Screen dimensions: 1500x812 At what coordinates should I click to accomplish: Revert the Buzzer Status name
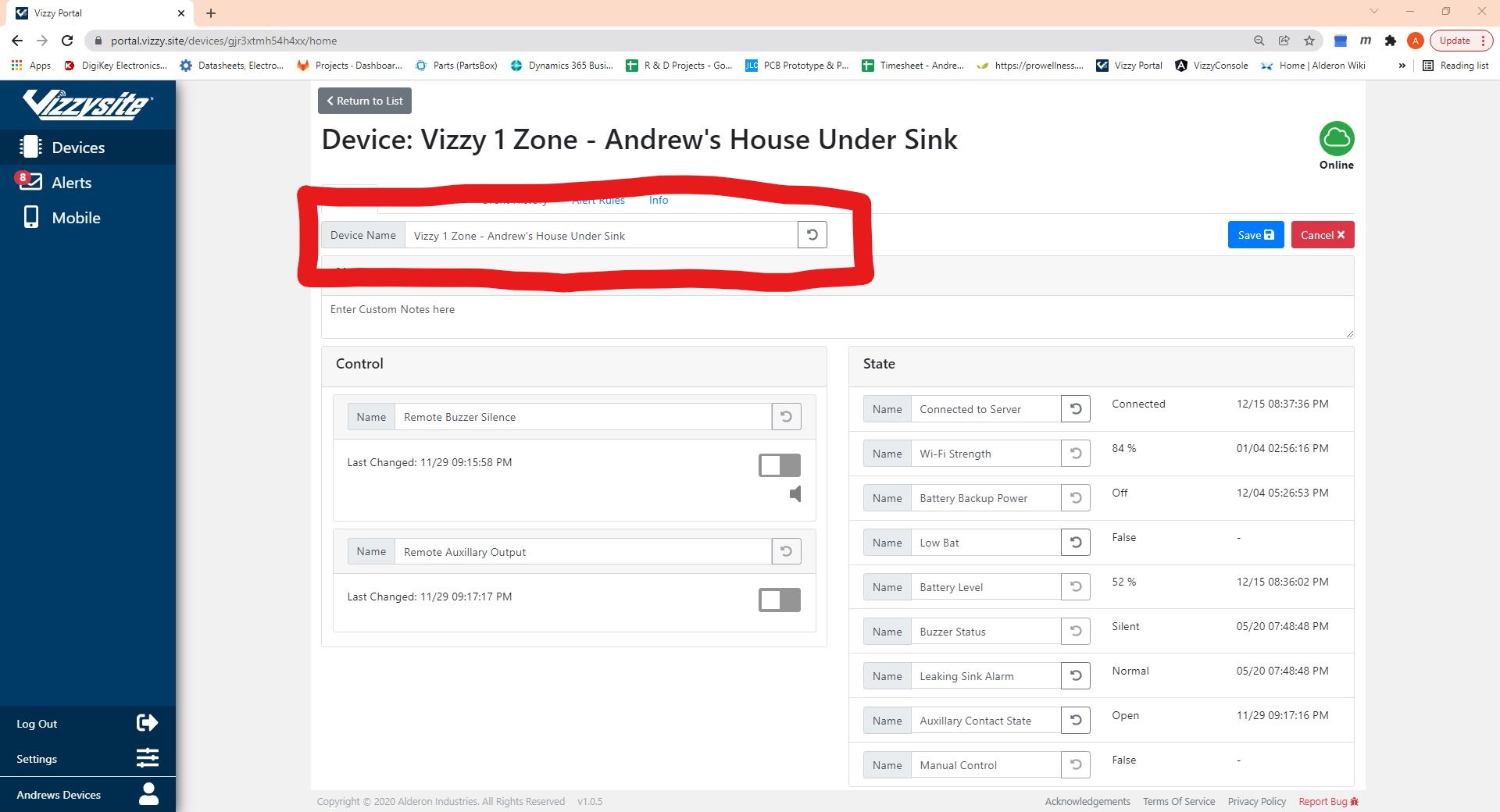(1076, 631)
